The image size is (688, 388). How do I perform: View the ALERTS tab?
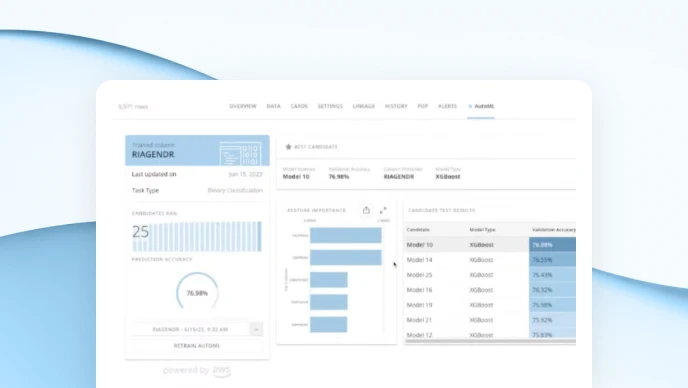click(448, 106)
